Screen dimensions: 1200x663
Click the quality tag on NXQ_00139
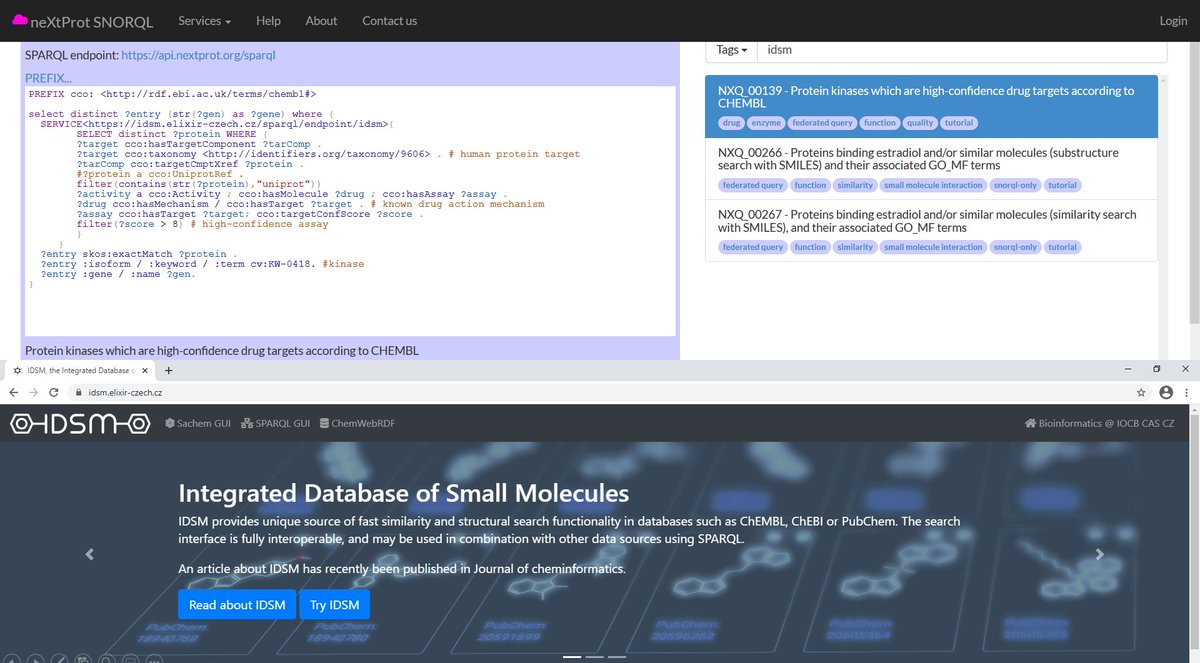click(x=918, y=123)
